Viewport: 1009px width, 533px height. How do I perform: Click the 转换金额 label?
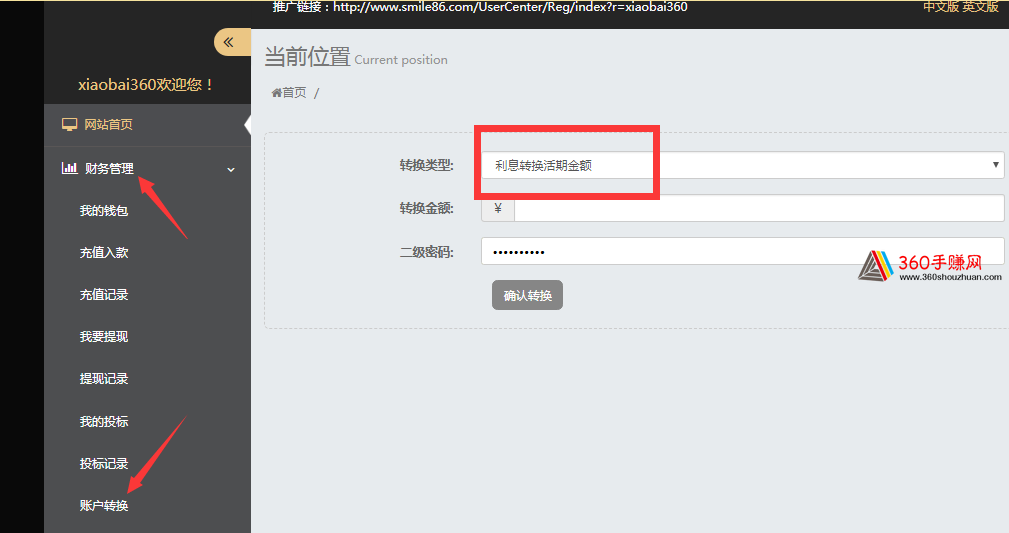tap(426, 209)
